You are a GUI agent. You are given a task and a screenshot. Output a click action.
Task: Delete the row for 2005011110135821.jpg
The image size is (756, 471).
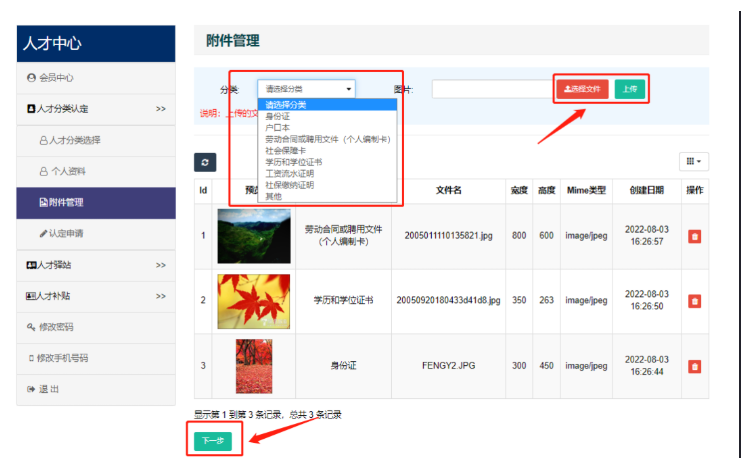click(694, 236)
